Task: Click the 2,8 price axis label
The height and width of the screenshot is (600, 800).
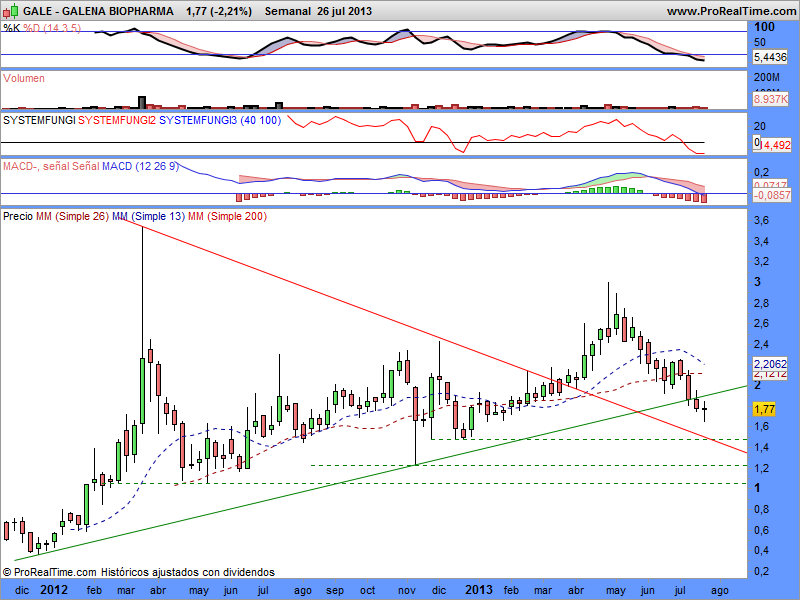Action: 762,303
